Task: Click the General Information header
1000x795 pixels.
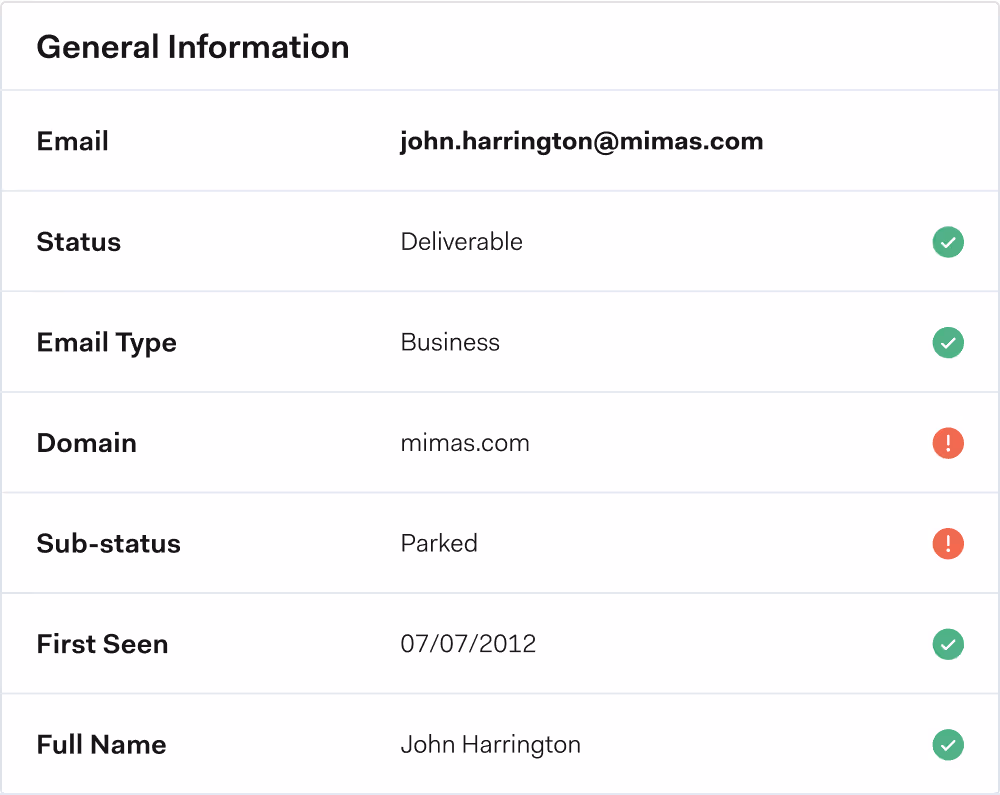Action: [x=193, y=46]
